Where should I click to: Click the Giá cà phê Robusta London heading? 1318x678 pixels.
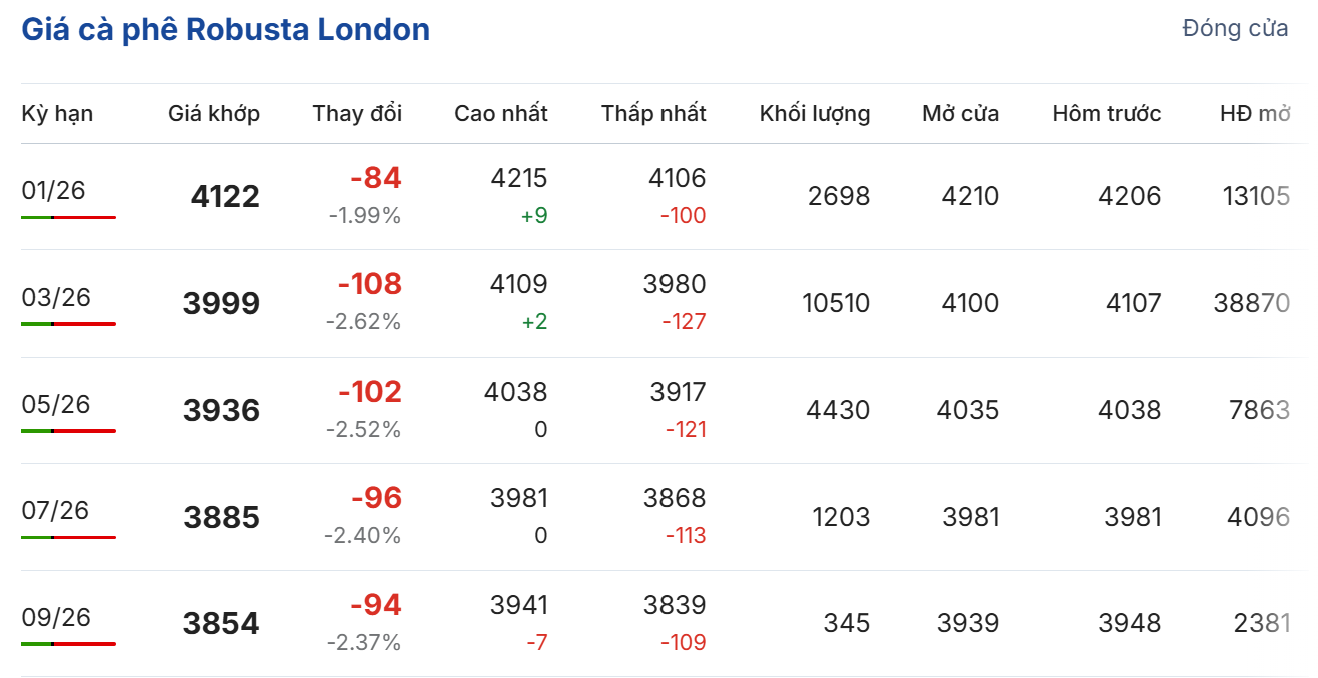coord(225,30)
